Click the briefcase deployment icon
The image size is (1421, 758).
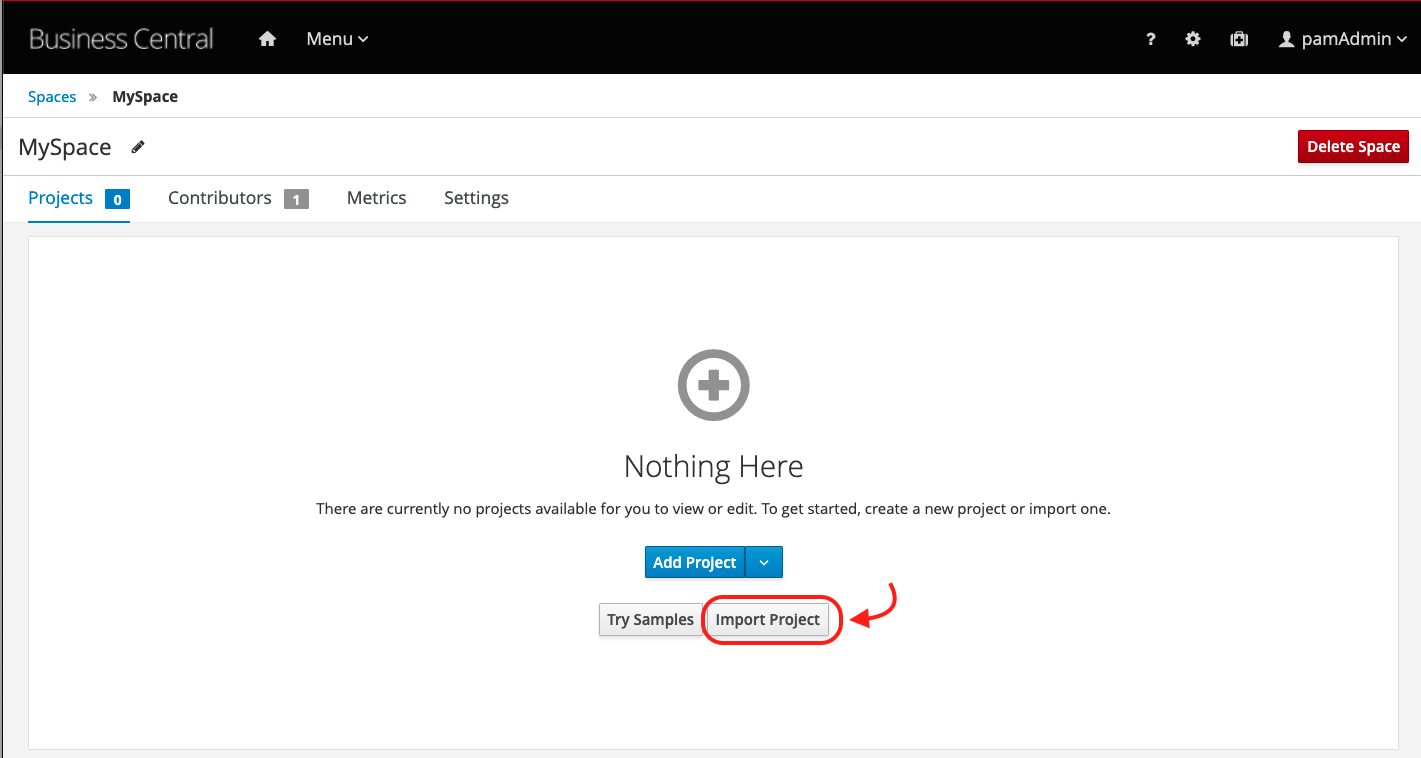click(x=1239, y=39)
